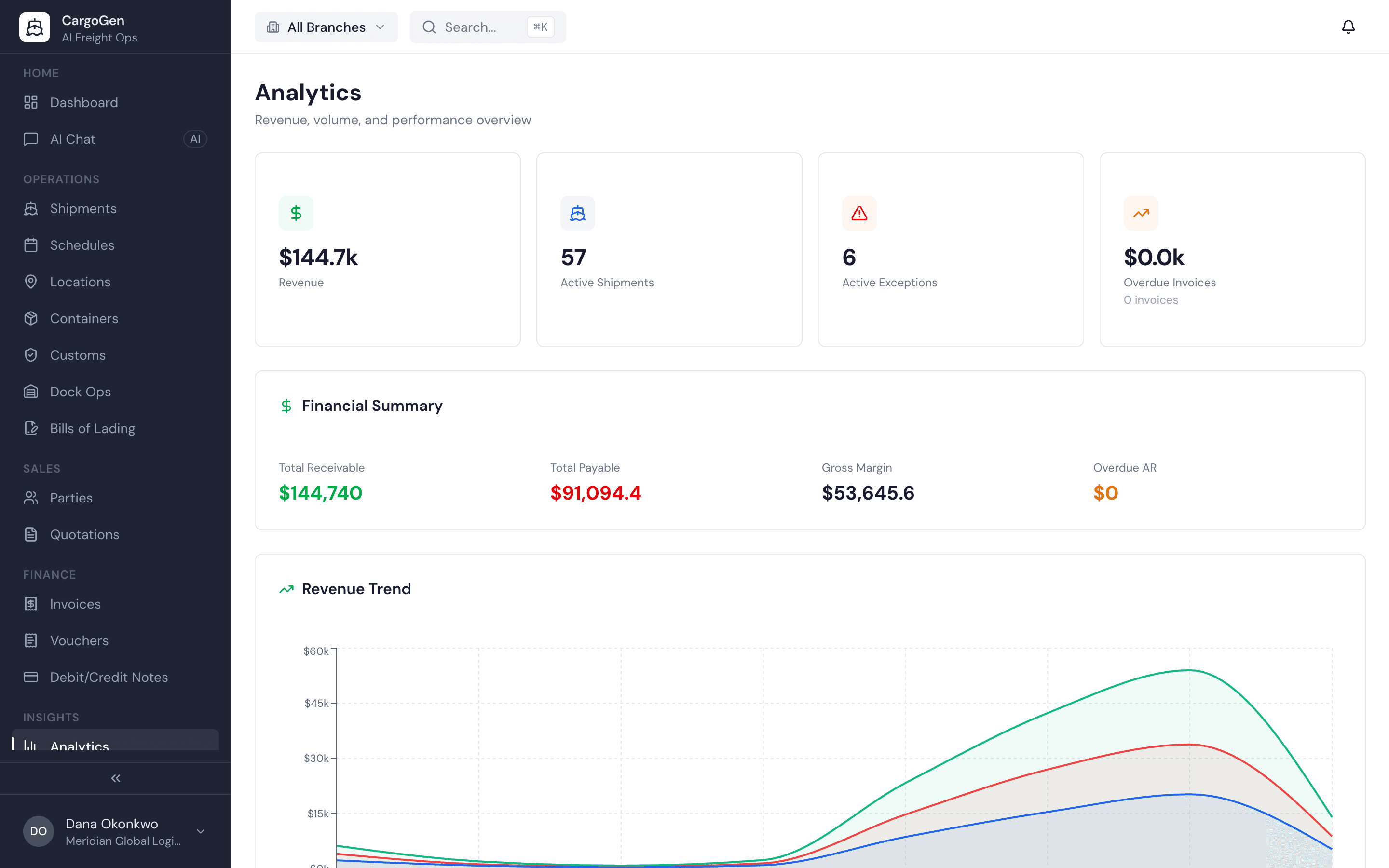1389x868 pixels.
Task: Open the notifications bell
Action: (1348, 27)
